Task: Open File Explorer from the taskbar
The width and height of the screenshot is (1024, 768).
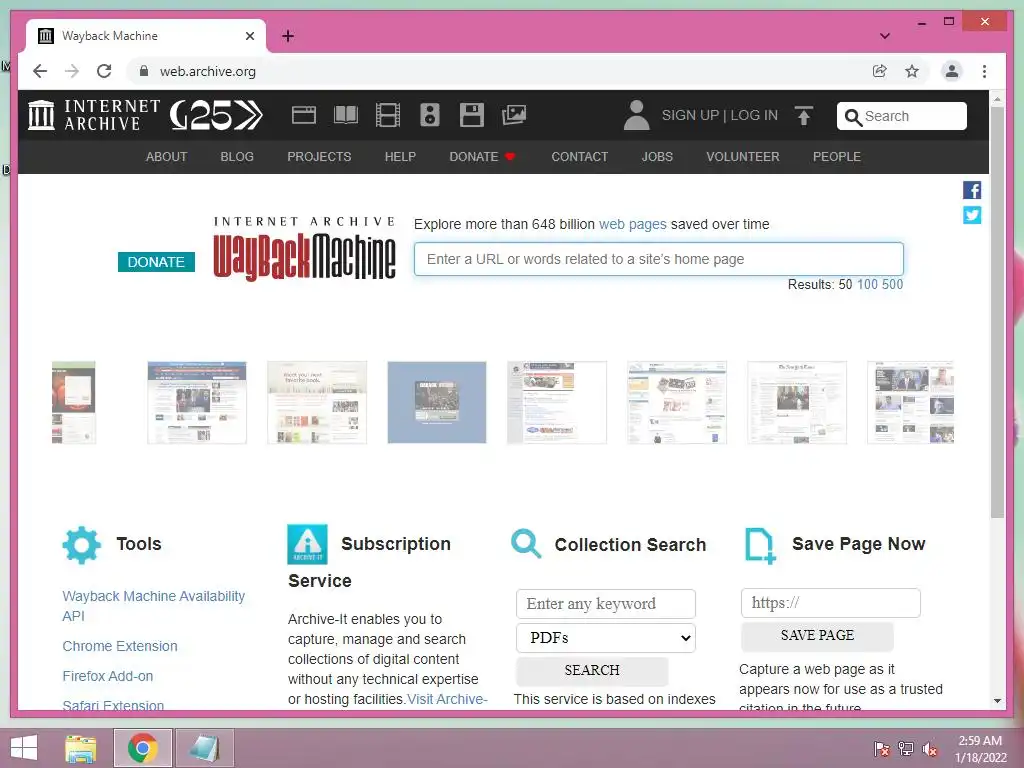Action: point(80,748)
